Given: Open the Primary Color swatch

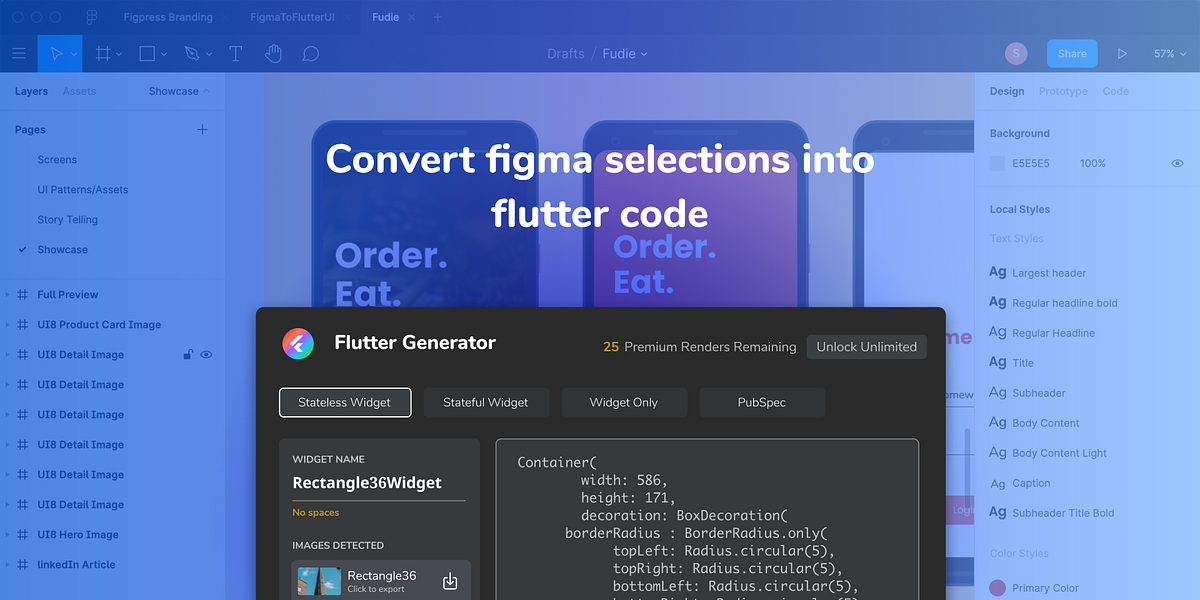Looking at the screenshot, I should click(x=997, y=587).
